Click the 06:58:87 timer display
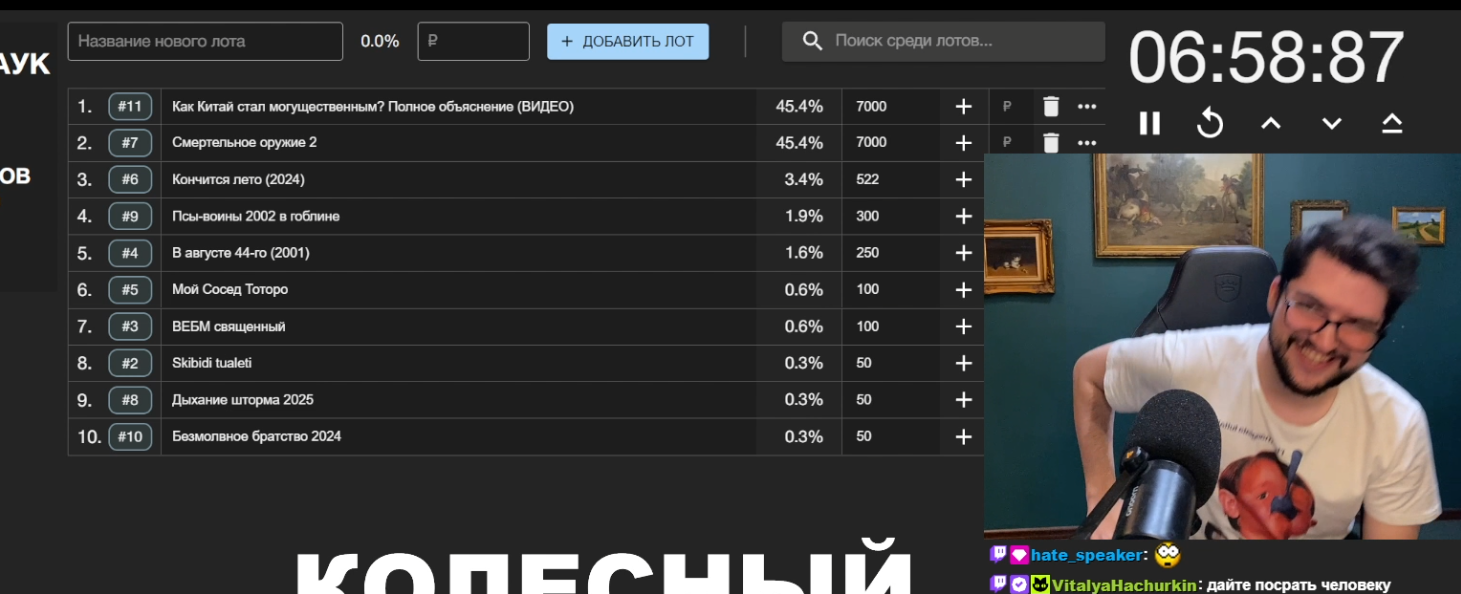1461x594 pixels. [1266, 58]
